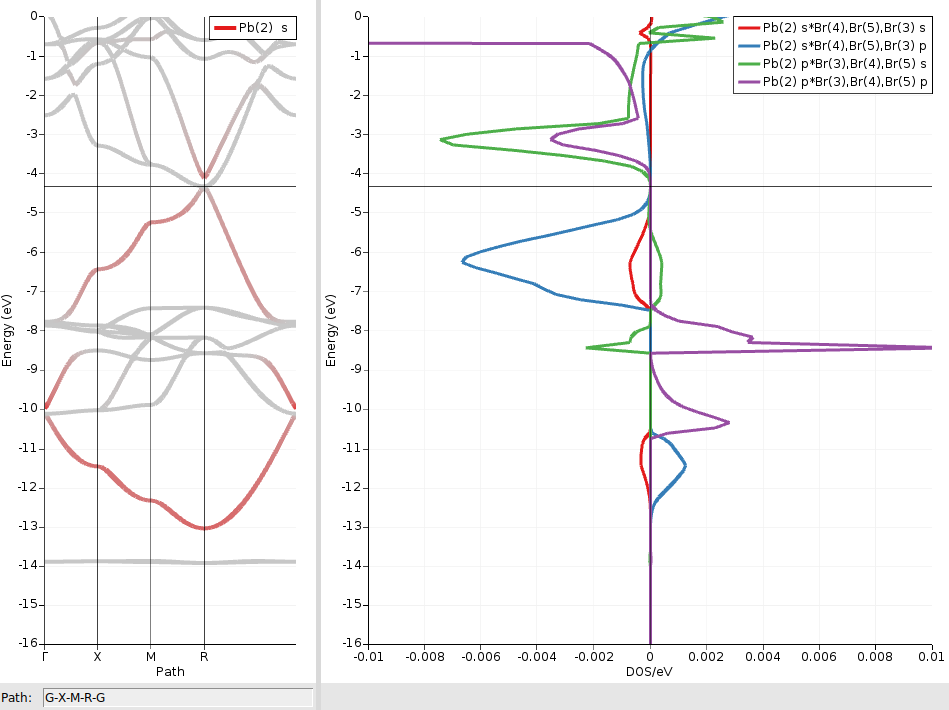Click the vertical splitter between the two plots
The height and width of the screenshot is (710, 949).
pos(319,340)
